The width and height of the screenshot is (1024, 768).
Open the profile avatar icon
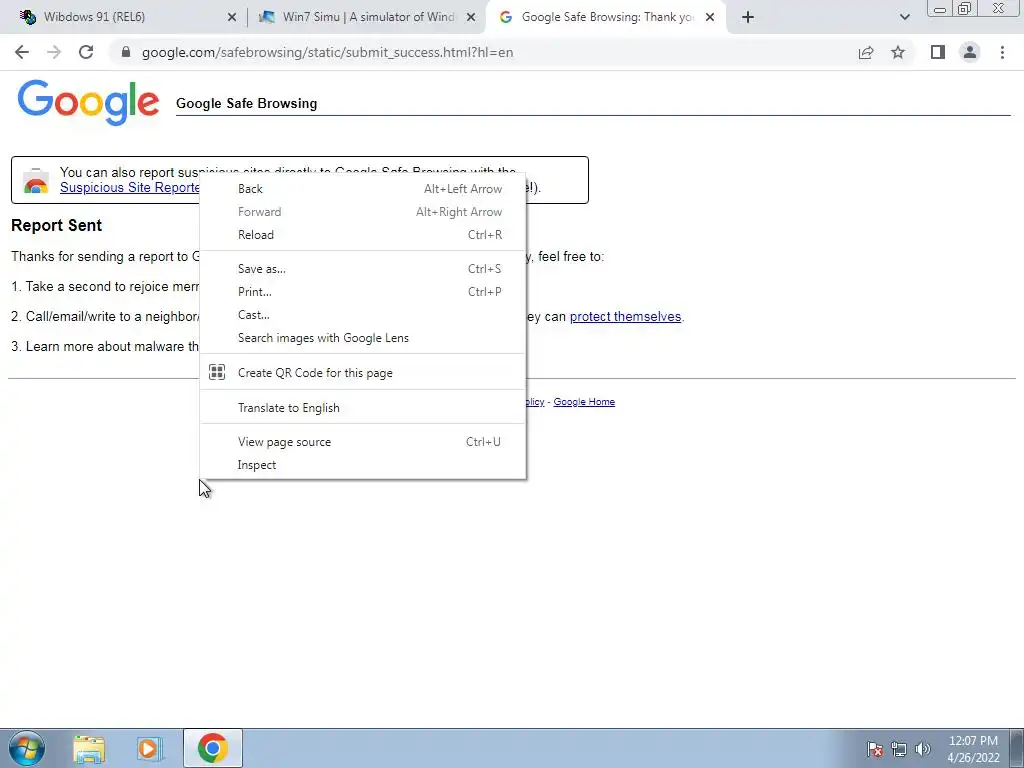[970, 52]
